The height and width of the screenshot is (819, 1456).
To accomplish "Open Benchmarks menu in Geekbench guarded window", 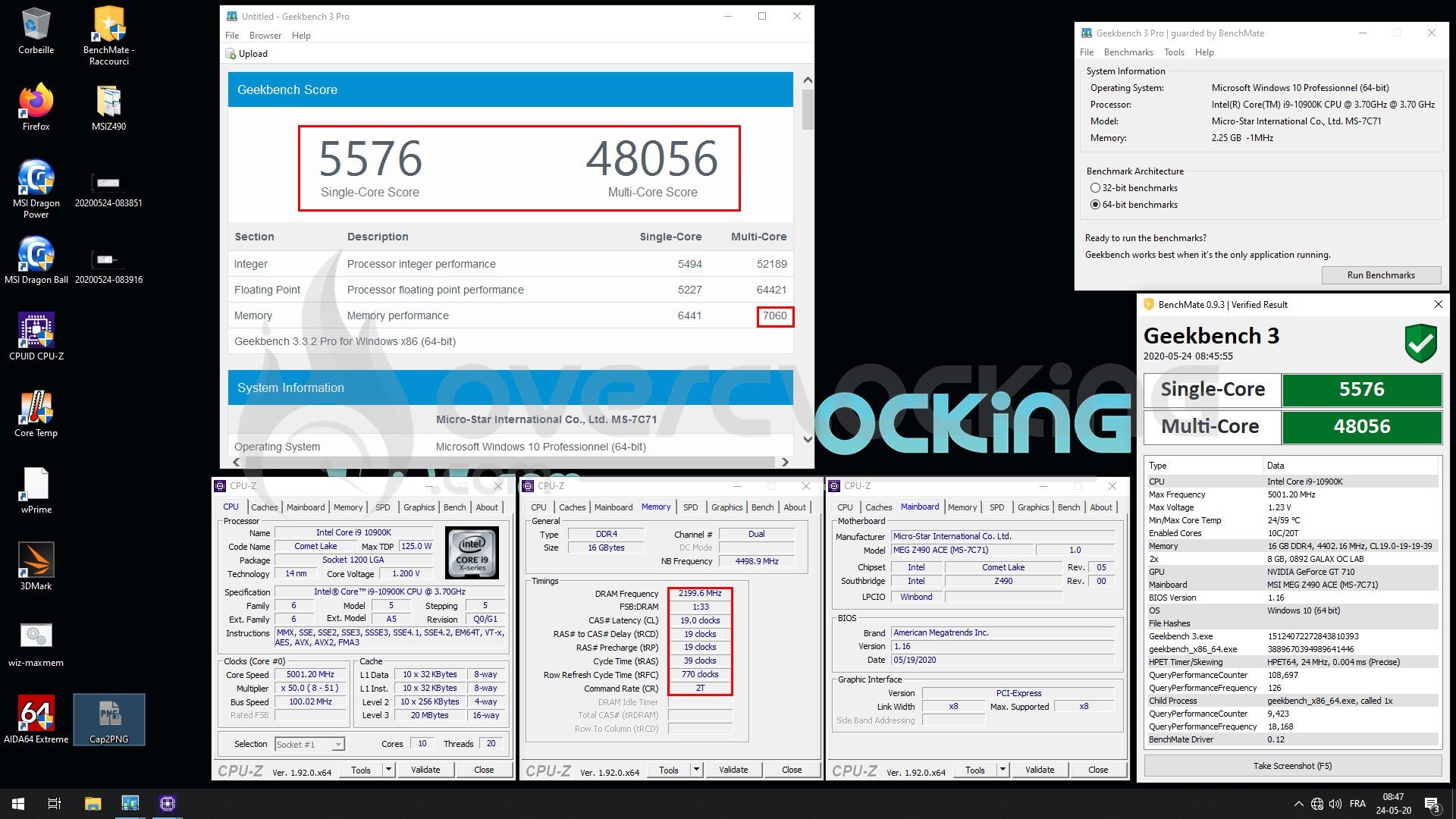I will coord(1128,52).
